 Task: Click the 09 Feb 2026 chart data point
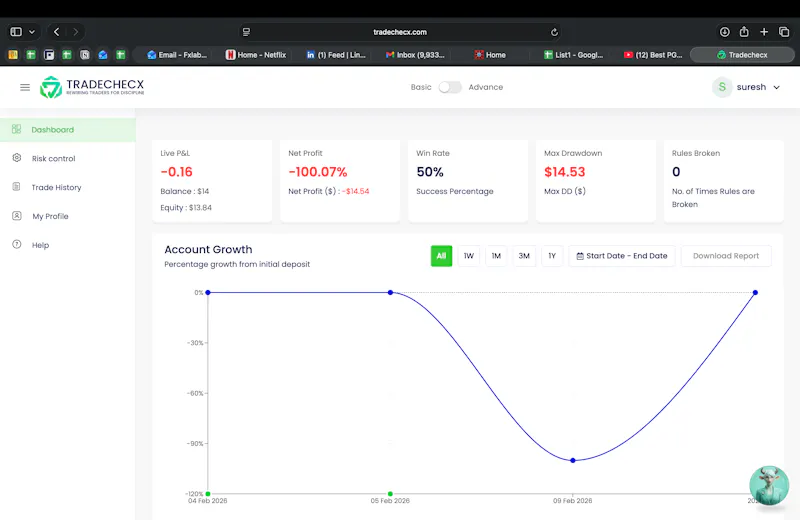[573, 460]
